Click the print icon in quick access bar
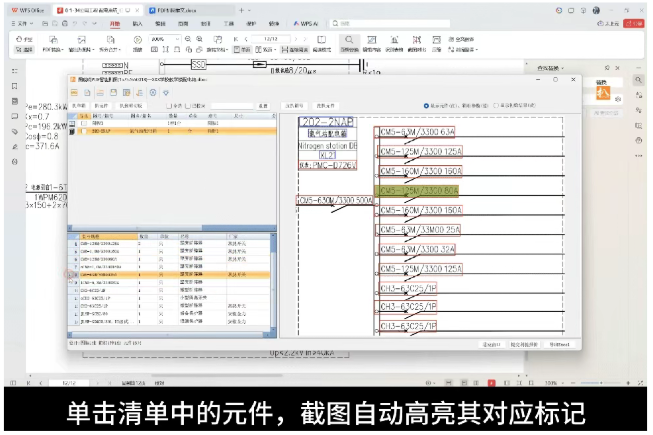 click(65, 24)
